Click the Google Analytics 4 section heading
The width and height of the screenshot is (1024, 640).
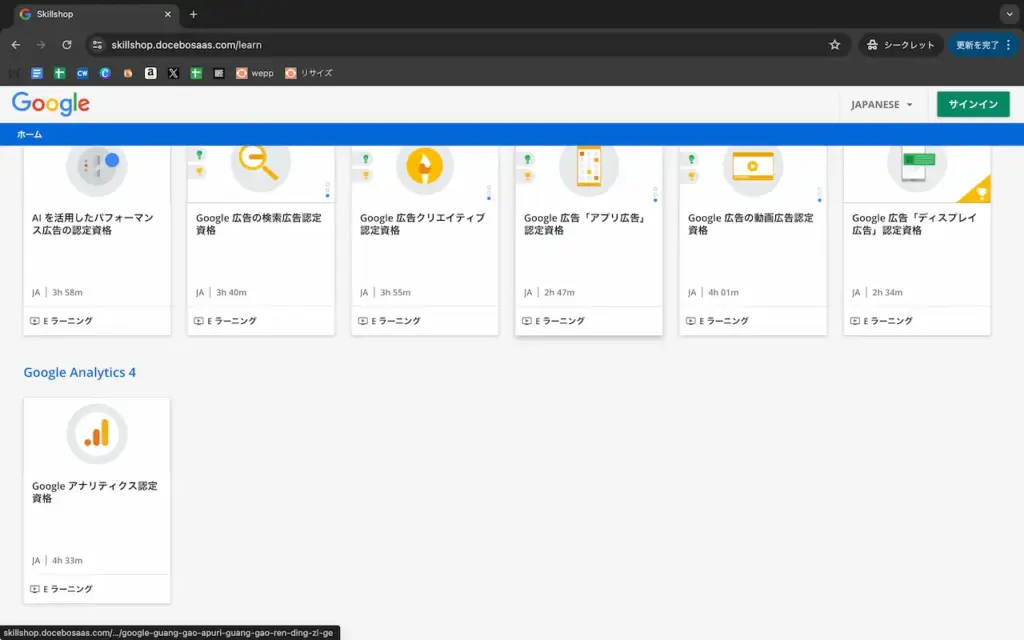click(80, 372)
